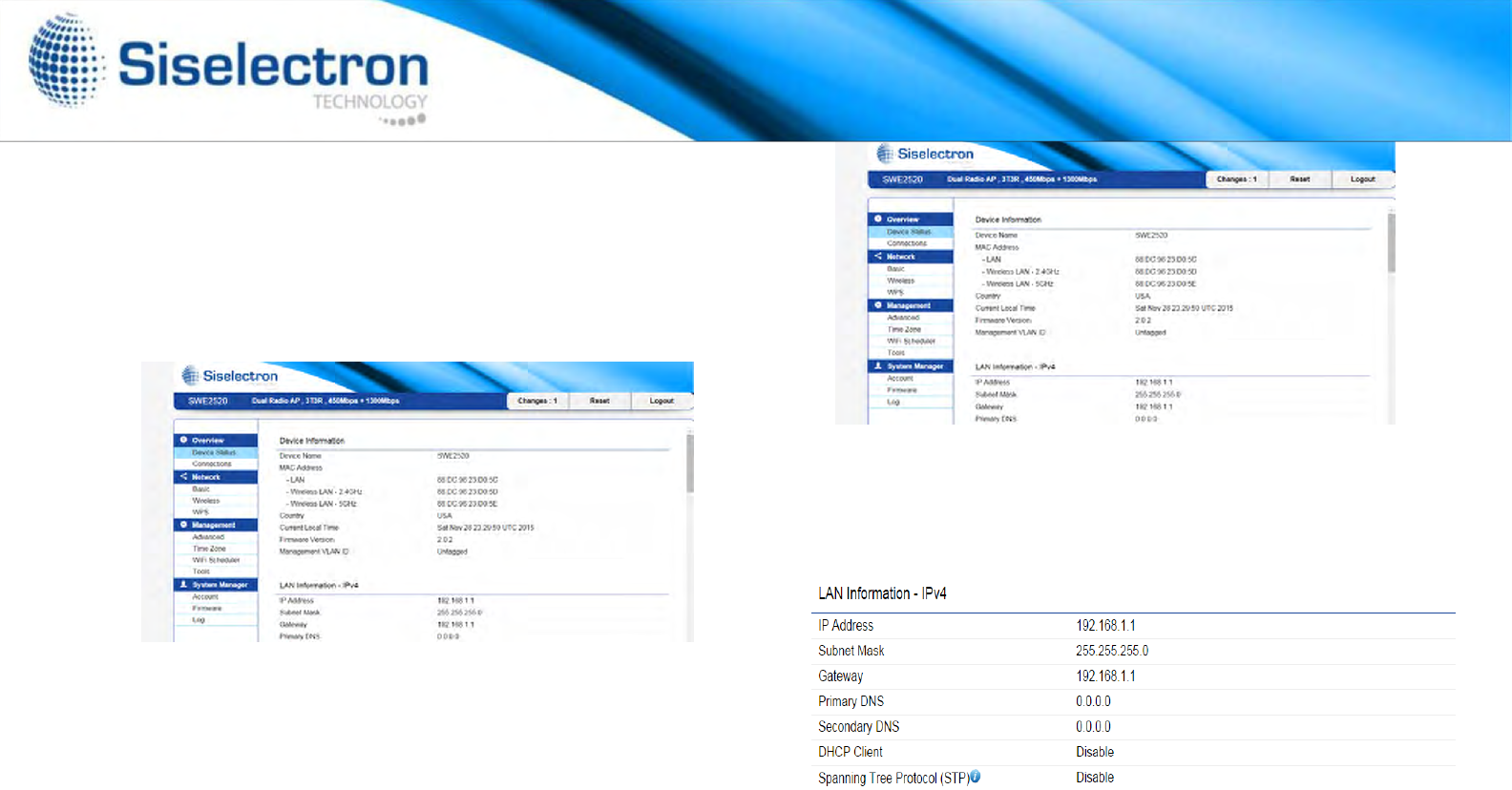Click the vertical scrollbar in the left screenshot
1512x790 pixels.
coord(690,464)
